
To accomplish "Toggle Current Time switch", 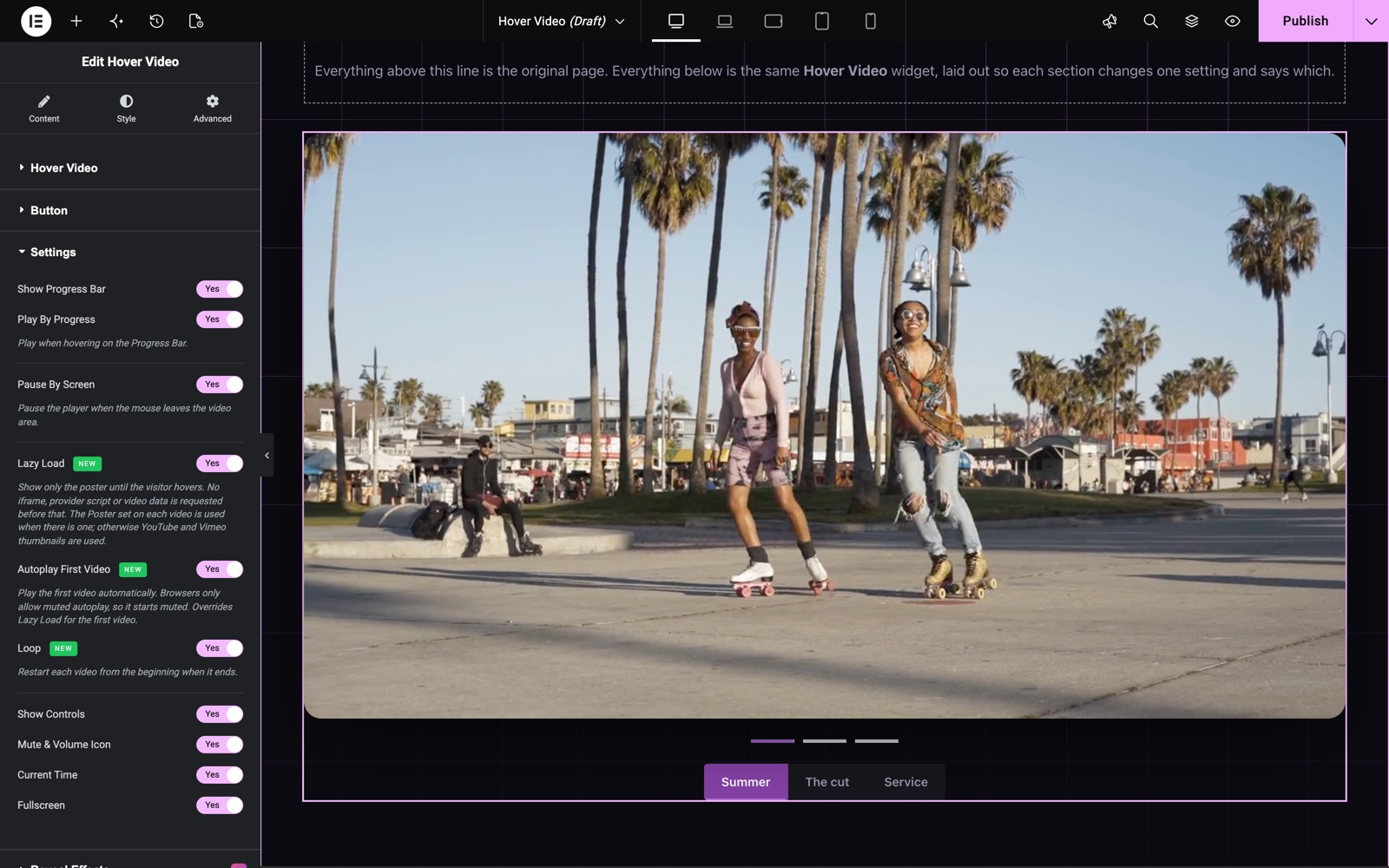I will (220, 775).
